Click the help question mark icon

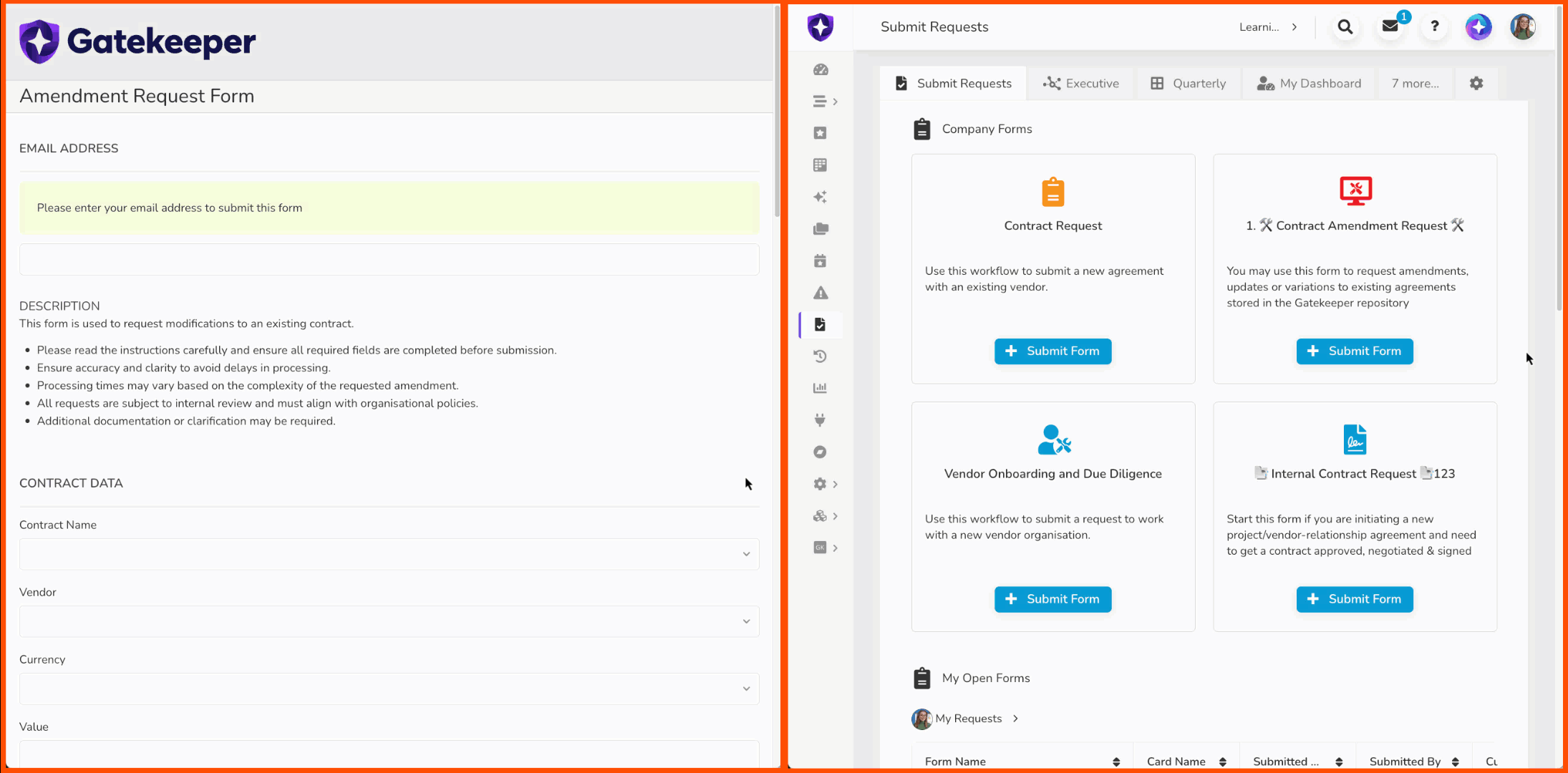(1434, 27)
